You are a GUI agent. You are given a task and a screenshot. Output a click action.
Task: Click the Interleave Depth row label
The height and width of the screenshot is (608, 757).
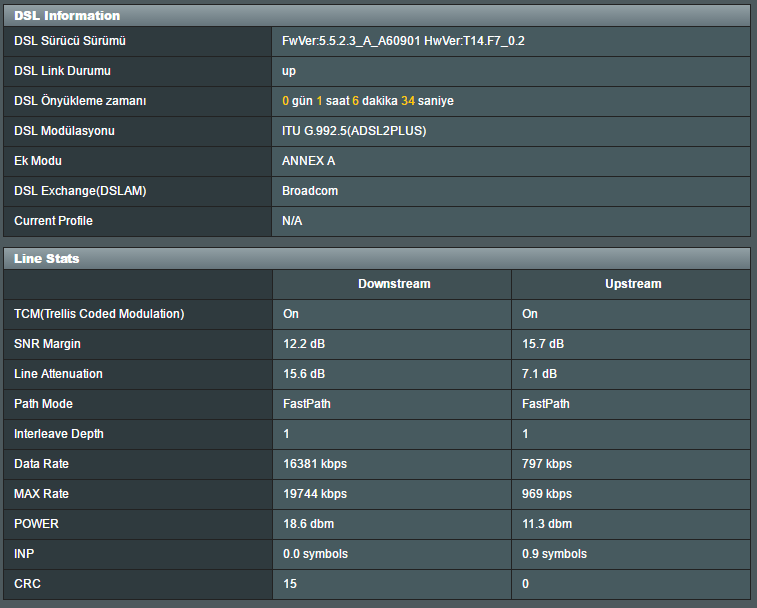[x=59, y=434]
